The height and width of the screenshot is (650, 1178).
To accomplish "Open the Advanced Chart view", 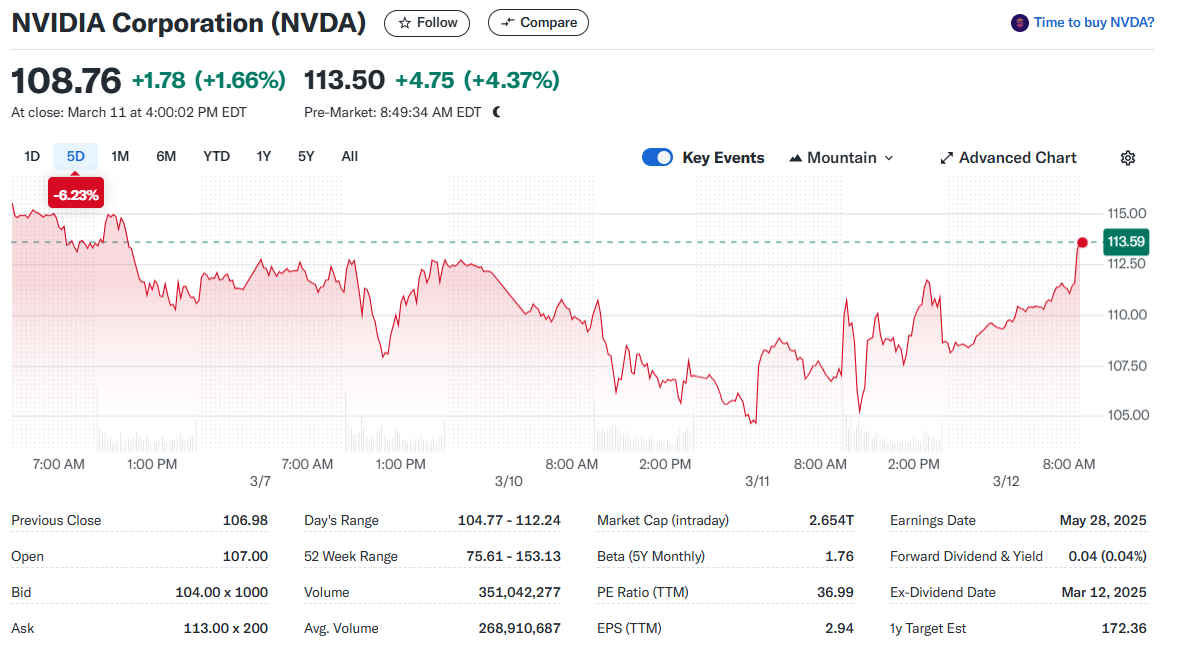I will pyautogui.click(x=1008, y=158).
